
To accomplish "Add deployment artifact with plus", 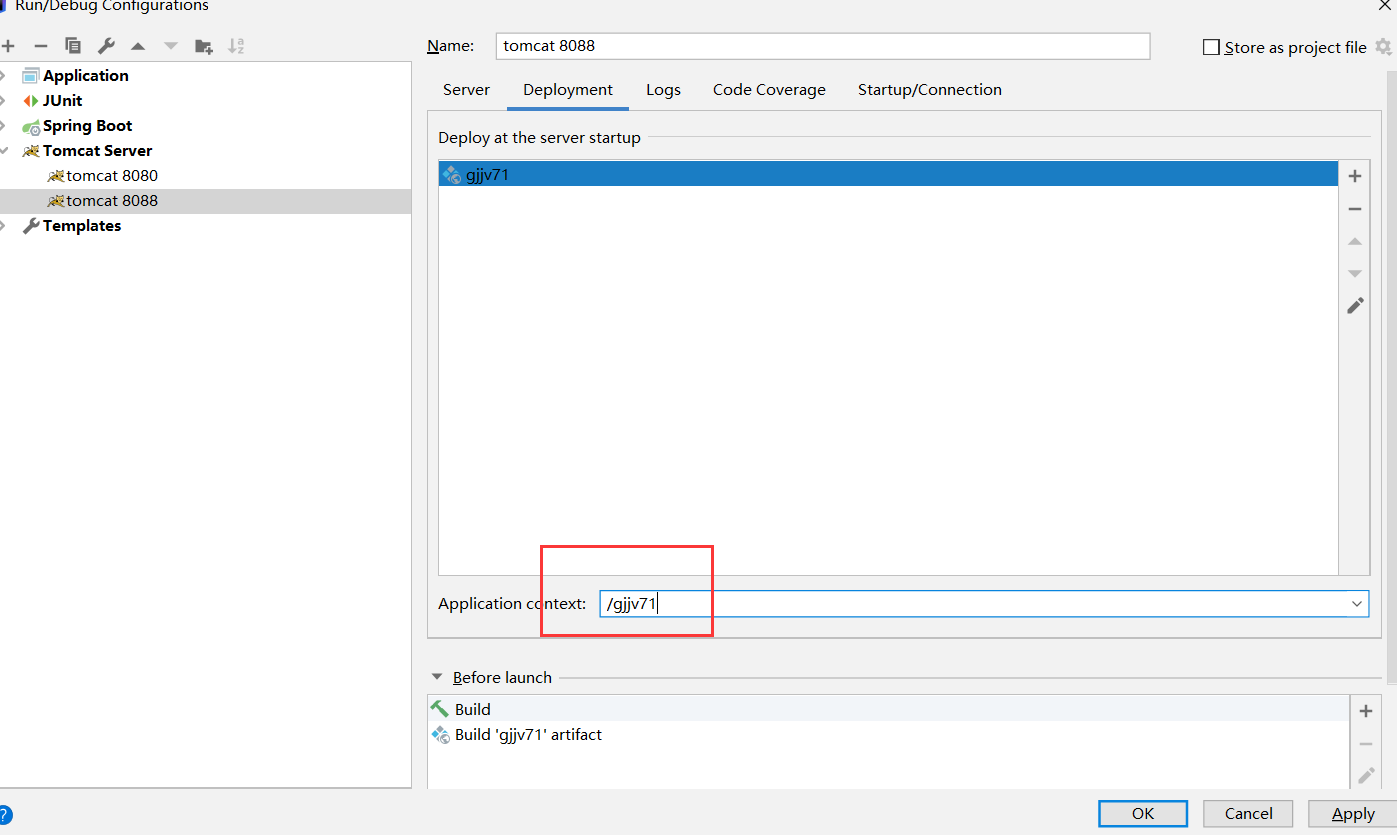I will click(x=1355, y=176).
